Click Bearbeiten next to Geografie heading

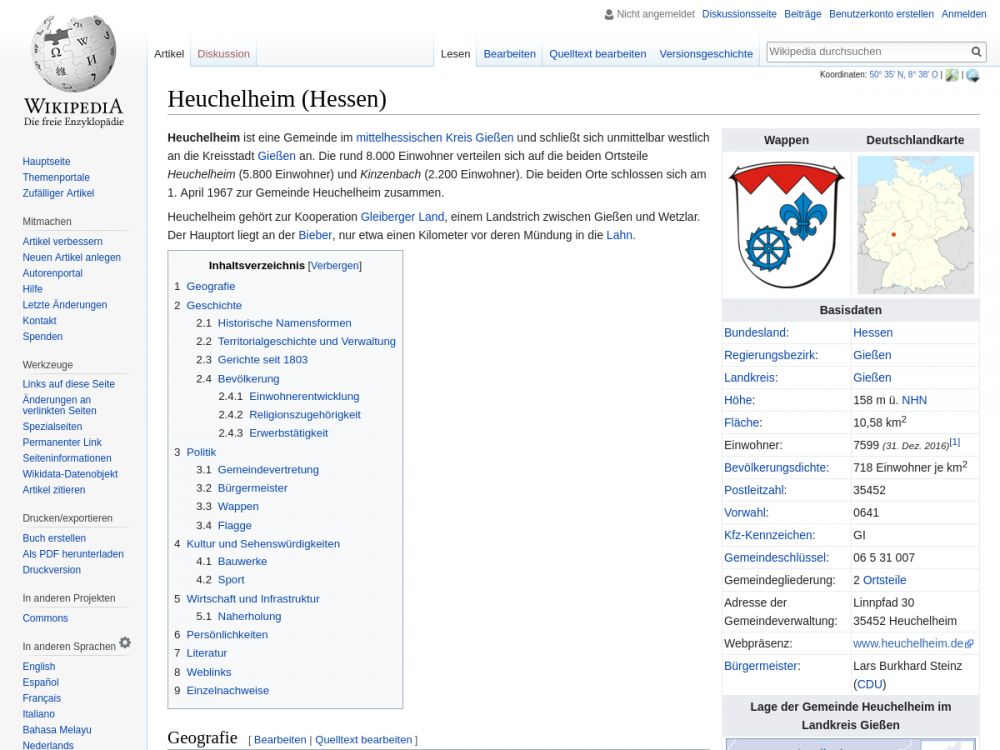coord(280,740)
